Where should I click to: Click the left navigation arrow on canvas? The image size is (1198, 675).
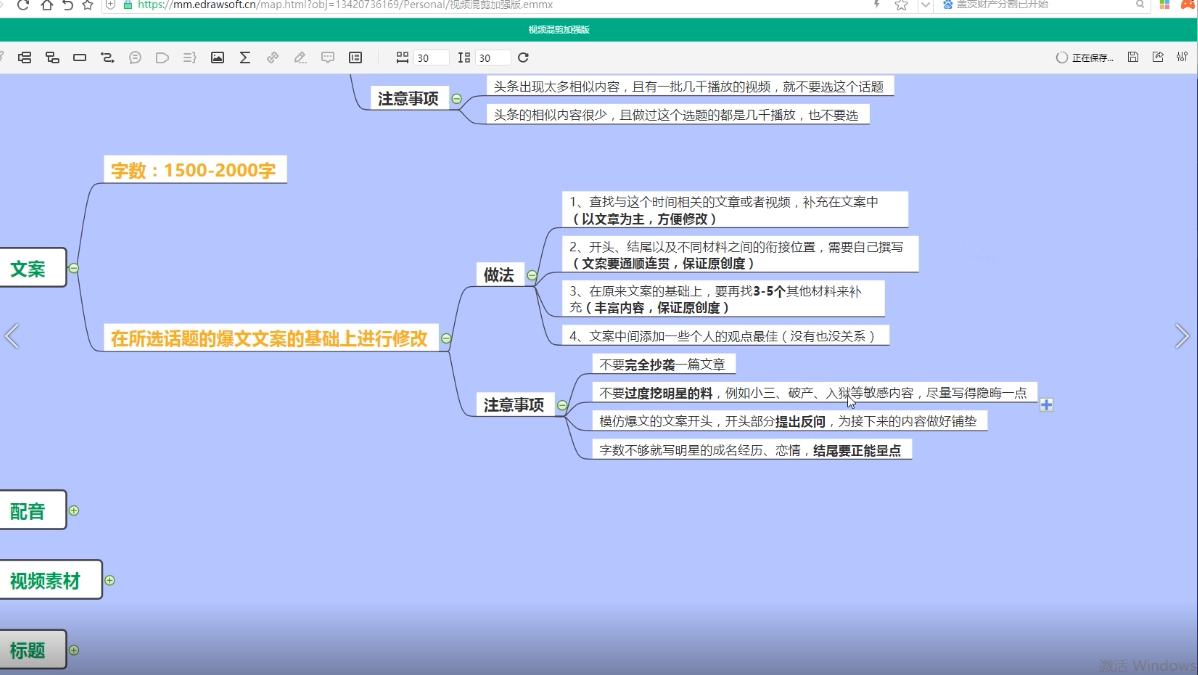(x=13, y=336)
